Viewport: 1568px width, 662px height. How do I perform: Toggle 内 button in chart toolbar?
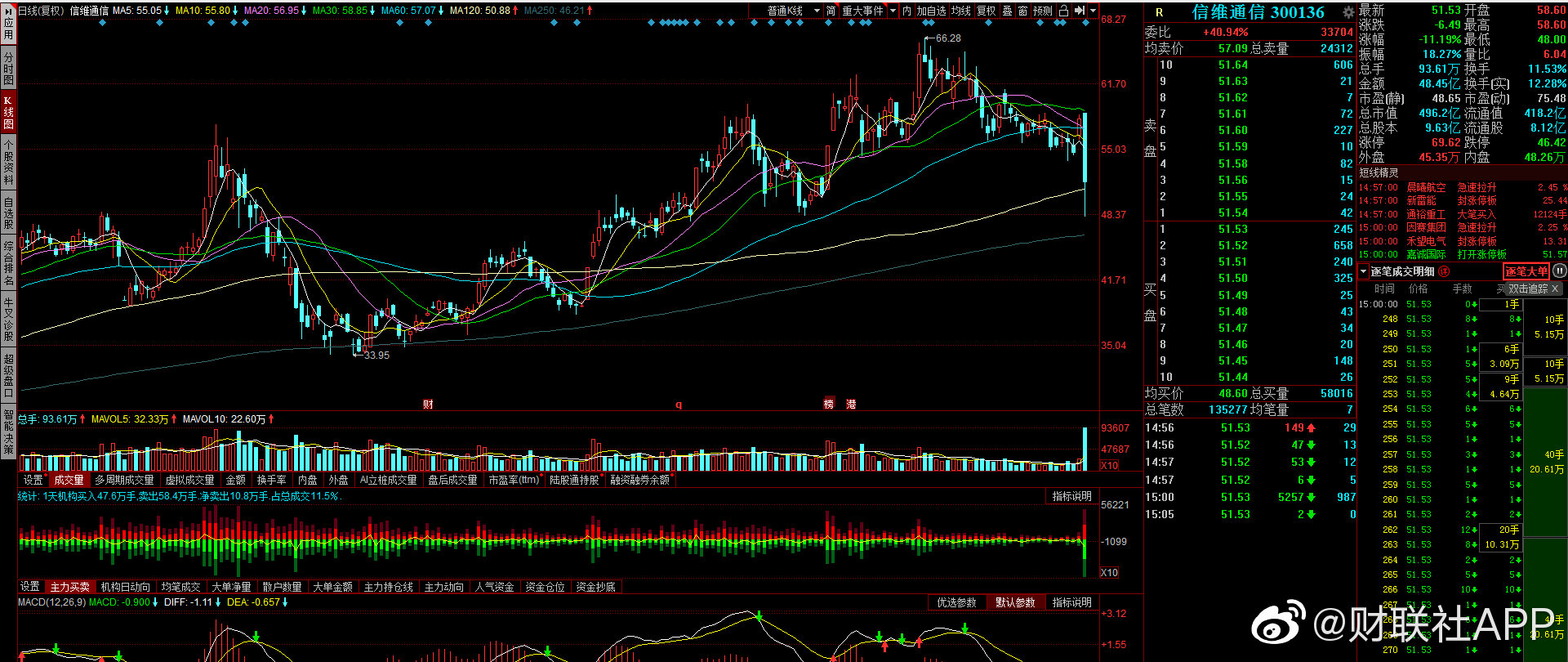point(906,11)
